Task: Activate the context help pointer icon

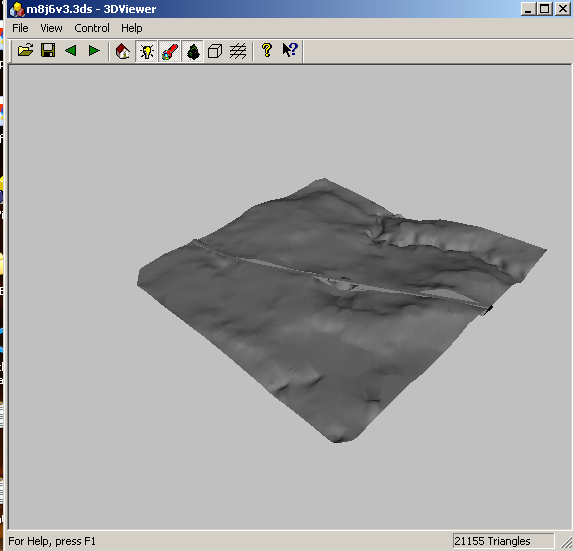Action: click(x=290, y=51)
